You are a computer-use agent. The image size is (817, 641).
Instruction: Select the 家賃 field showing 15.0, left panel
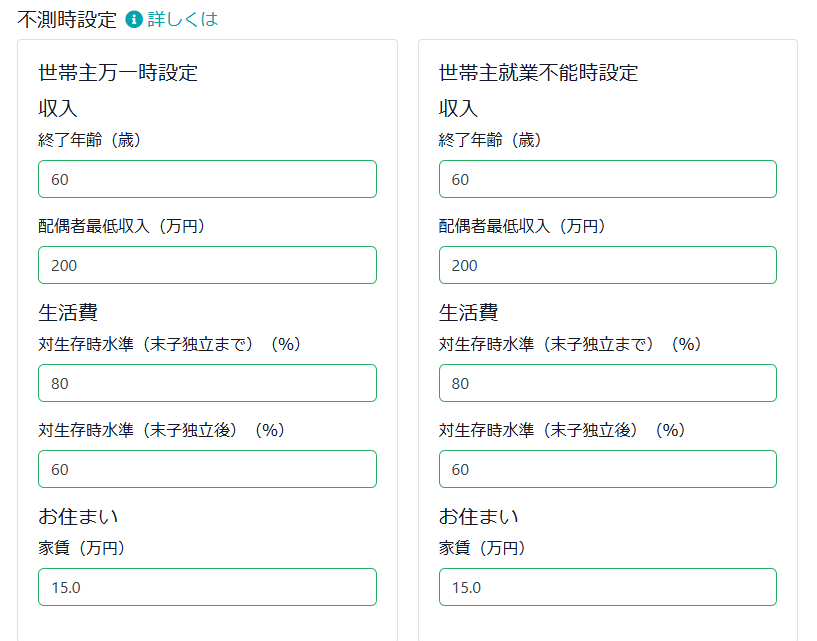[x=207, y=587]
